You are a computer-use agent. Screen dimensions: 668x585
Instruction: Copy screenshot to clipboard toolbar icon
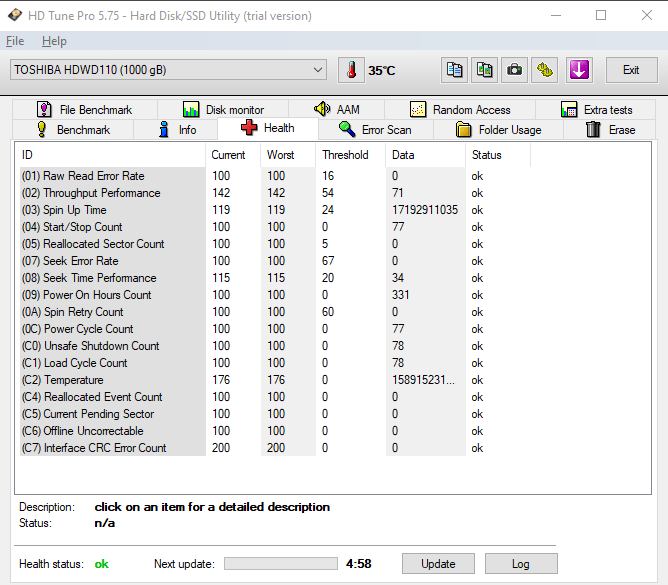click(x=484, y=70)
